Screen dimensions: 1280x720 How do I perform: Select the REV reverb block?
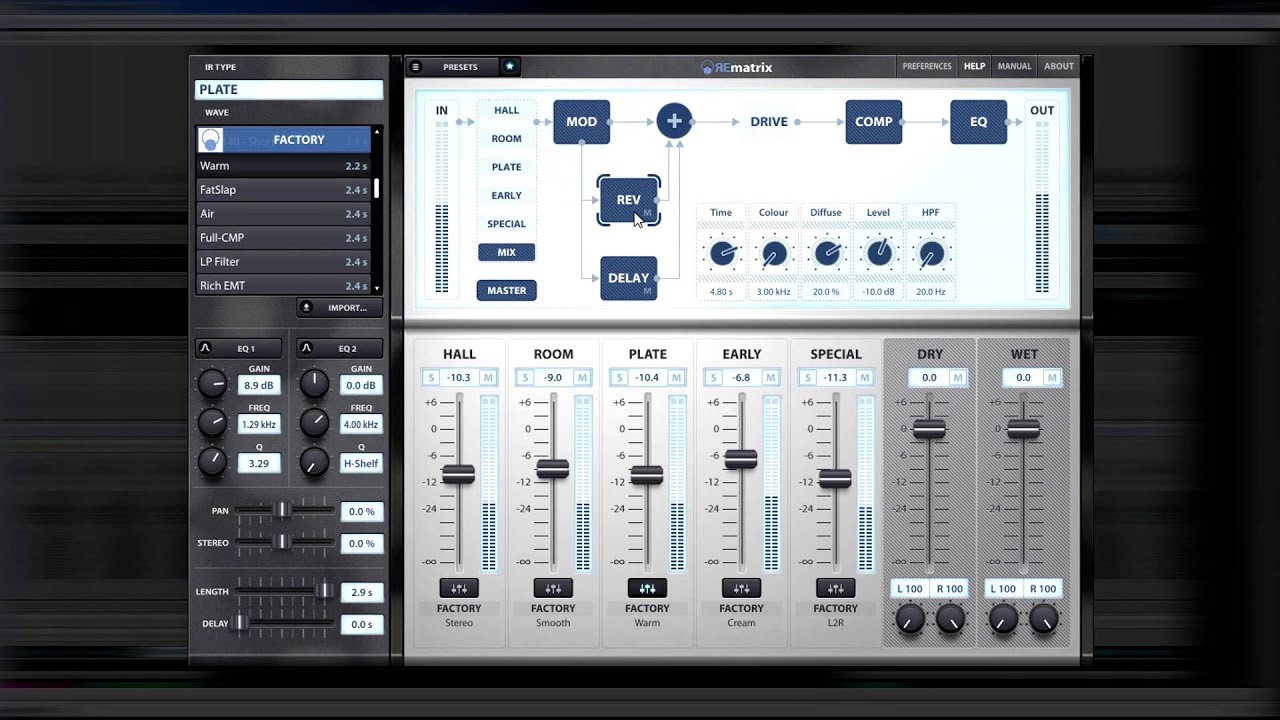(x=628, y=199)
